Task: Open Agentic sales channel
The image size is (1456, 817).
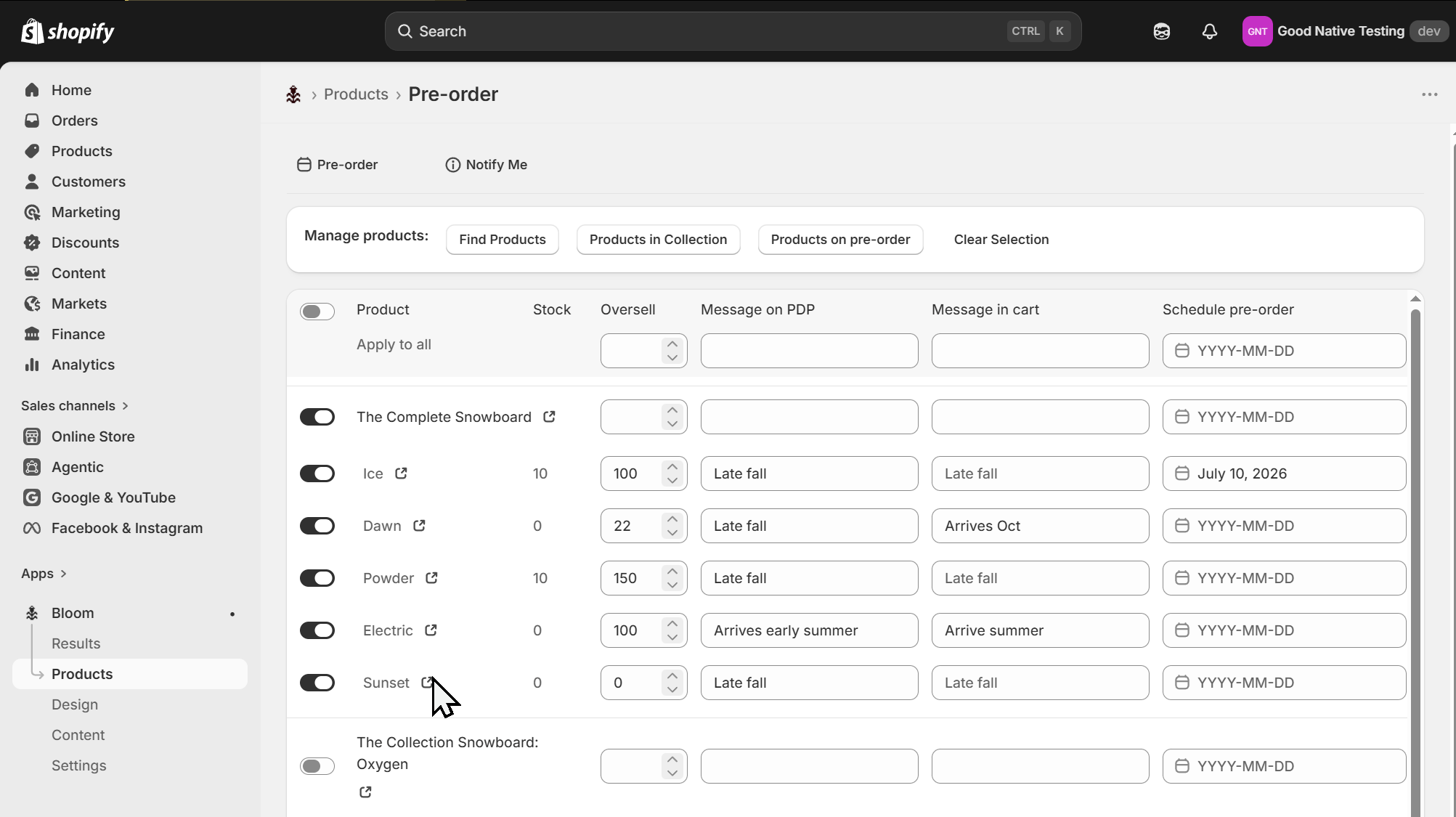Action: pos(77,467)
